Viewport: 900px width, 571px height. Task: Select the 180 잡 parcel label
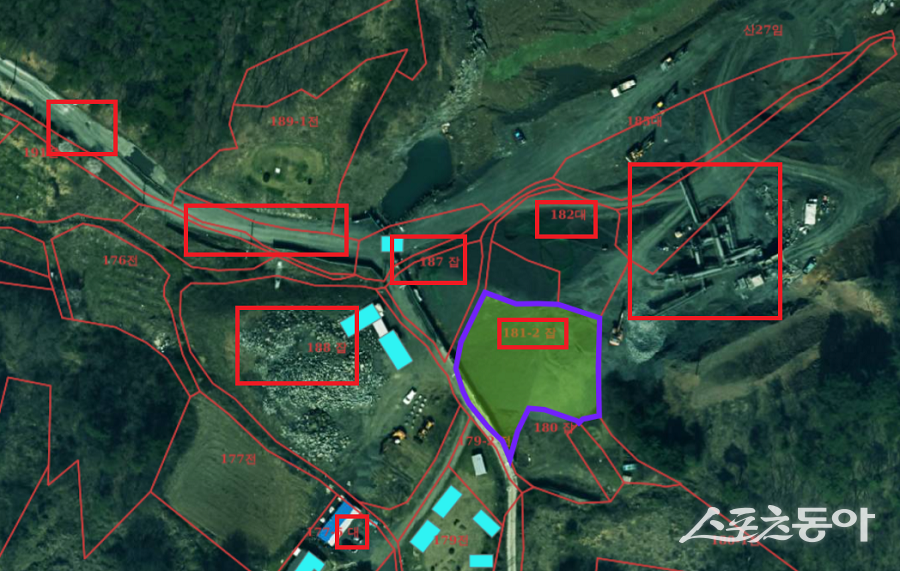[553, 428]
